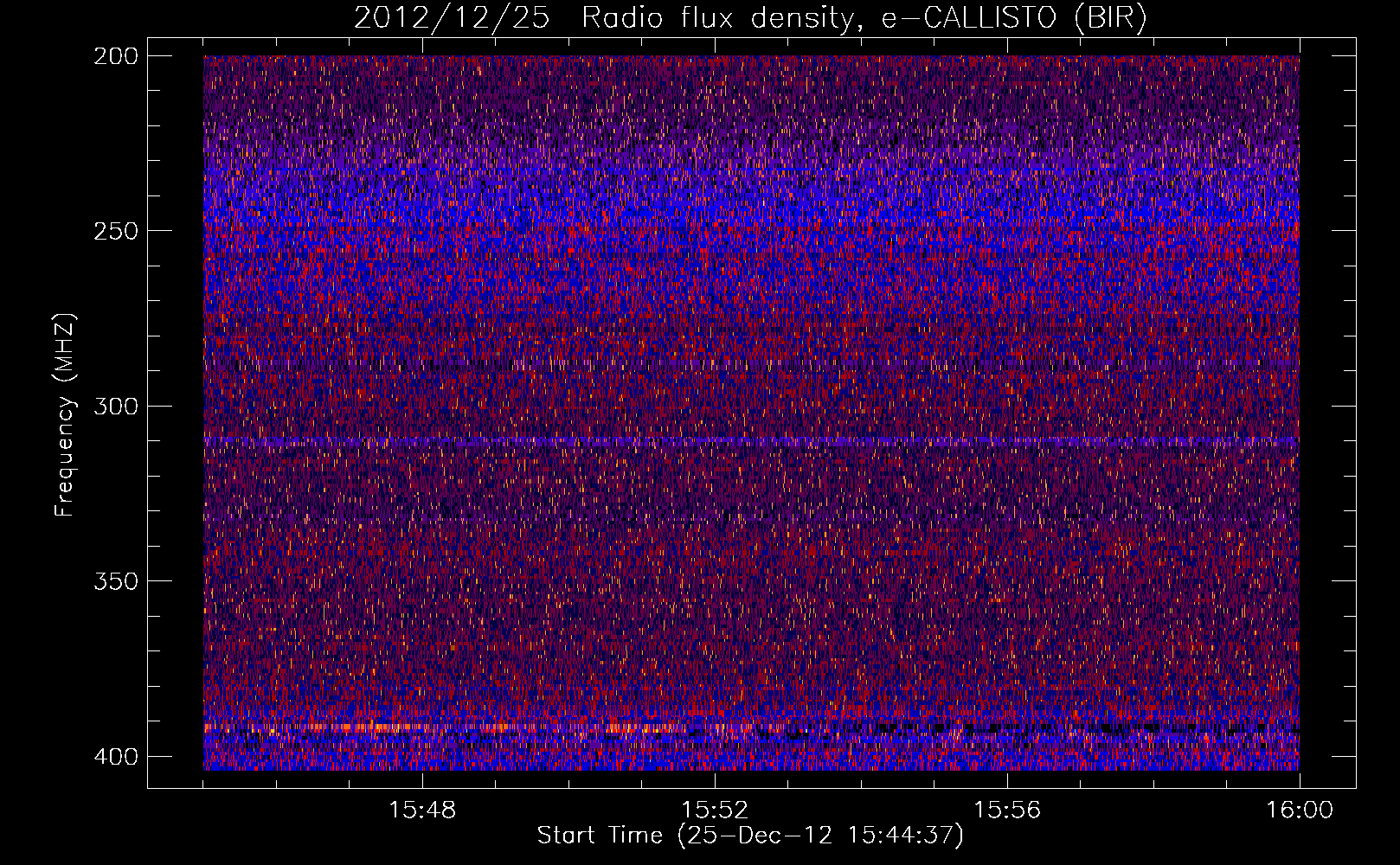Select the 250 frequency tick label
Viewport: 1400px width, 865px height.
[115, 231]
